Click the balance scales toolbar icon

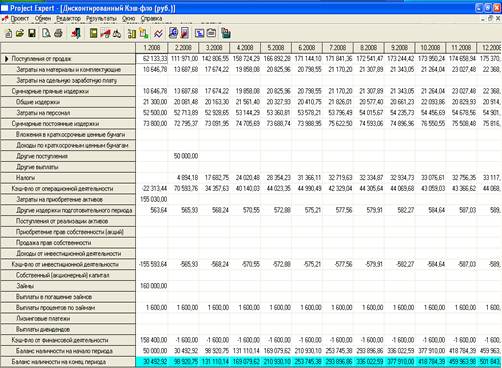point(117,33)
